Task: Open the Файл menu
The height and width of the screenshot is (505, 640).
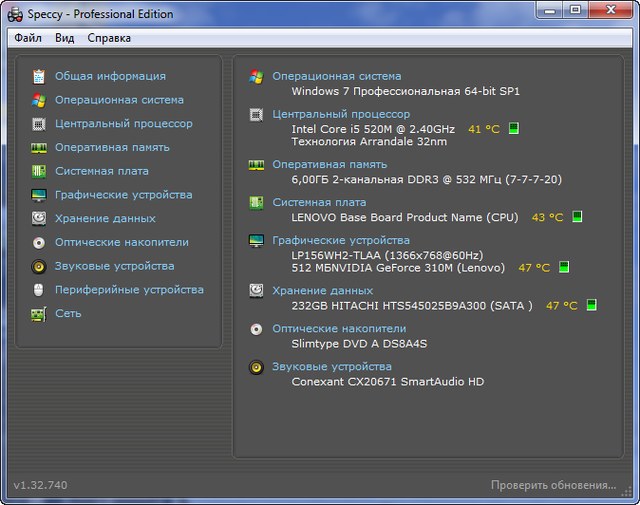Action: coord(28,38)
